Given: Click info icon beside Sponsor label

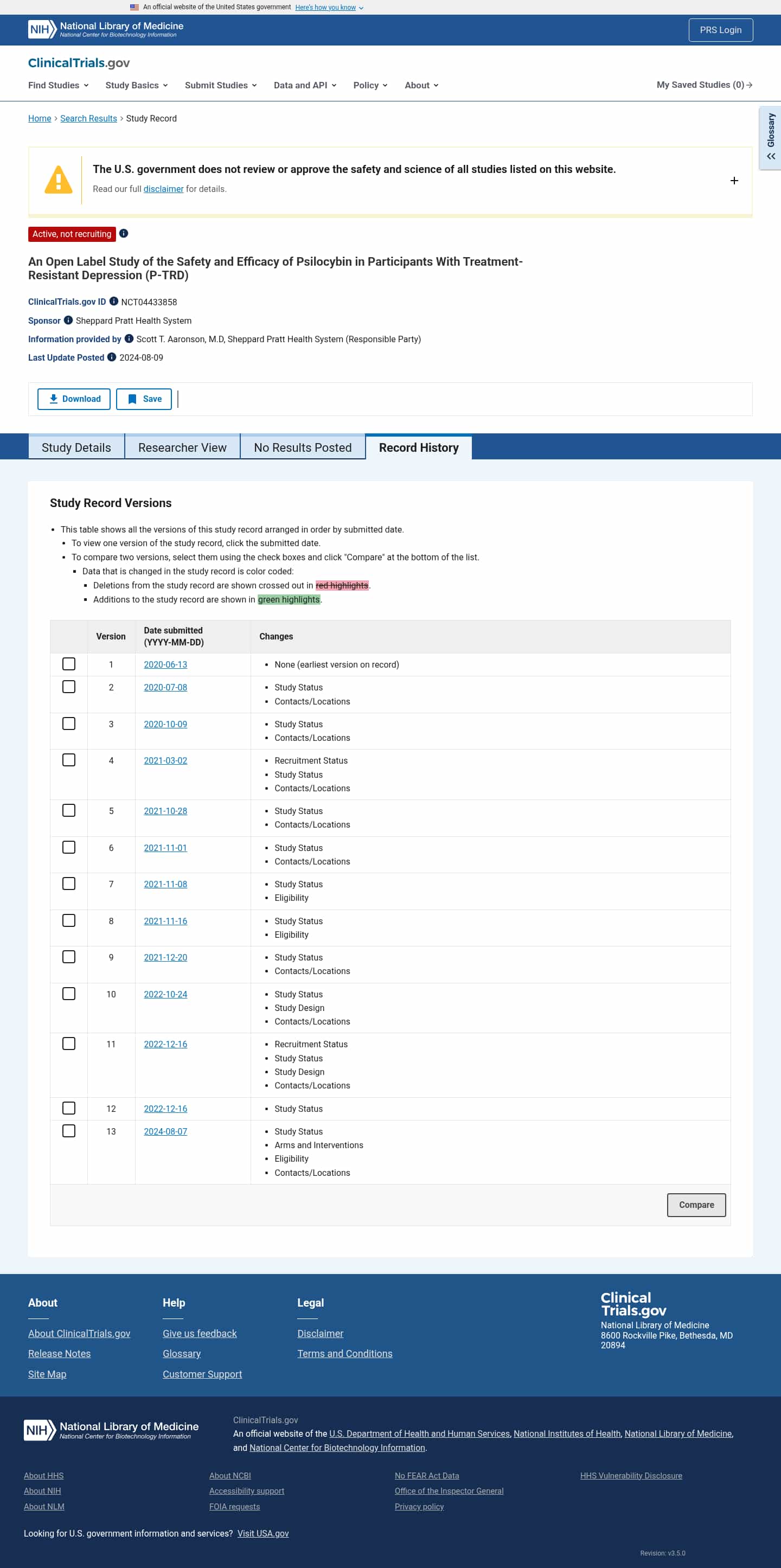Looking at the screenshot, I should (x=68, y=320).
